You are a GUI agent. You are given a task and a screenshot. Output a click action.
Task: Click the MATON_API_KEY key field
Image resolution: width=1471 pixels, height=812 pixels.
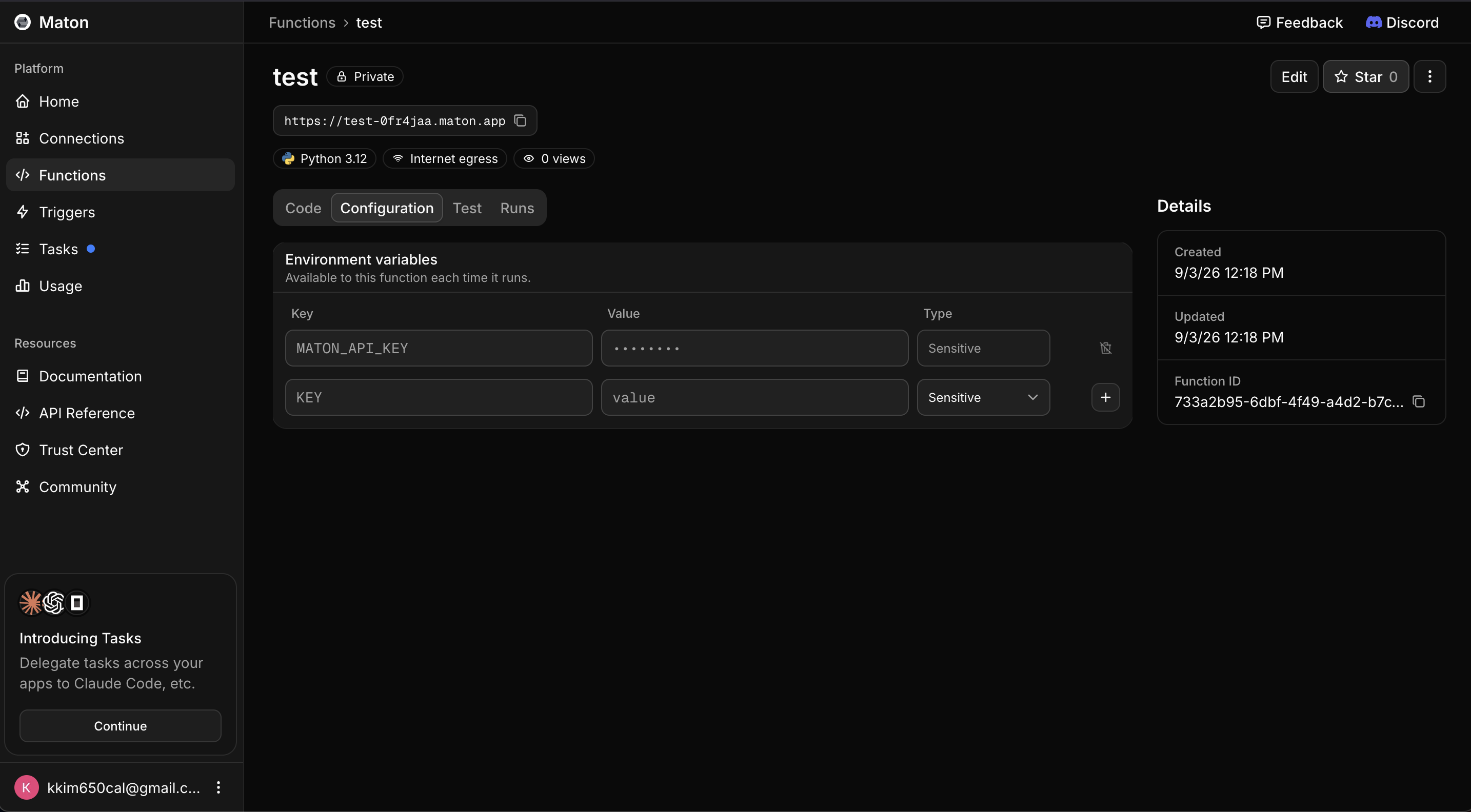click(x=439, y=348)
